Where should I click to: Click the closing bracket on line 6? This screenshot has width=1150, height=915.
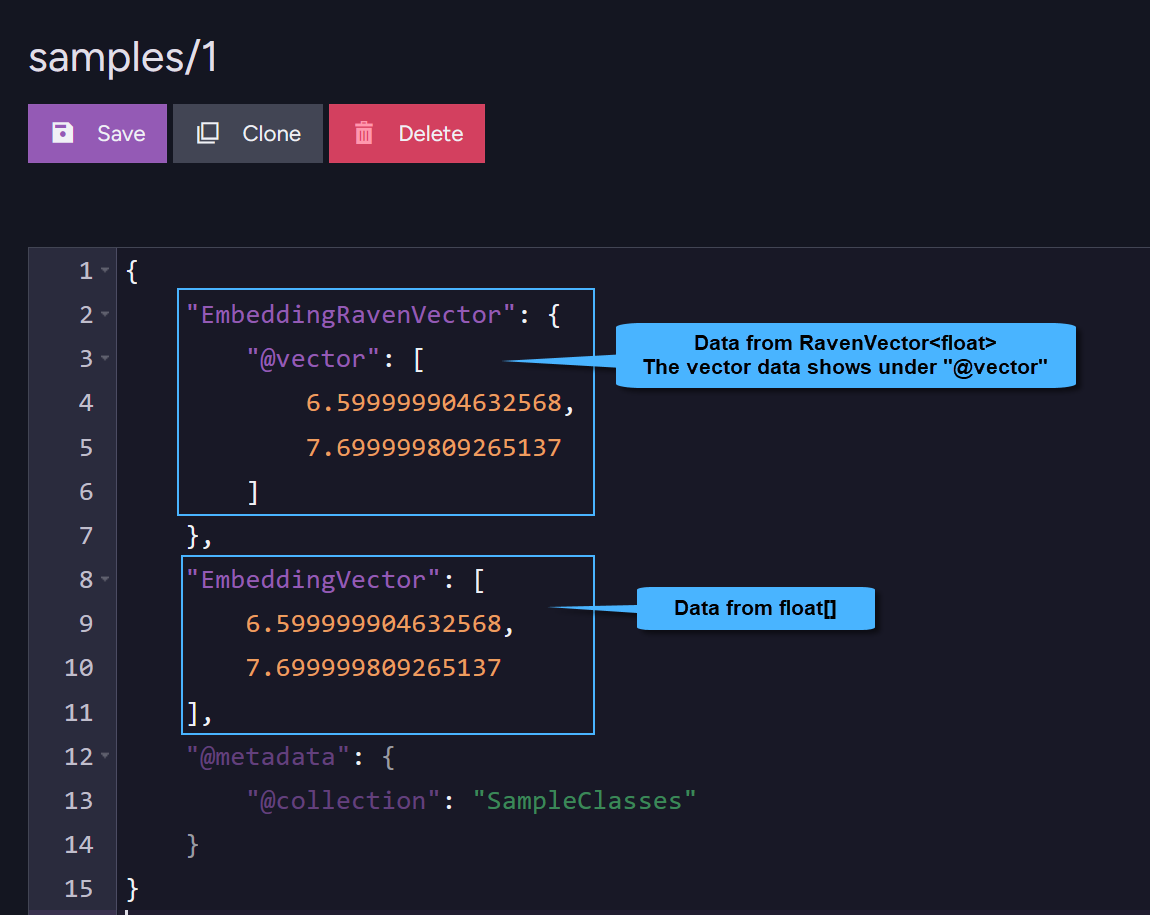pyautogui.click(x=253, y=492)
